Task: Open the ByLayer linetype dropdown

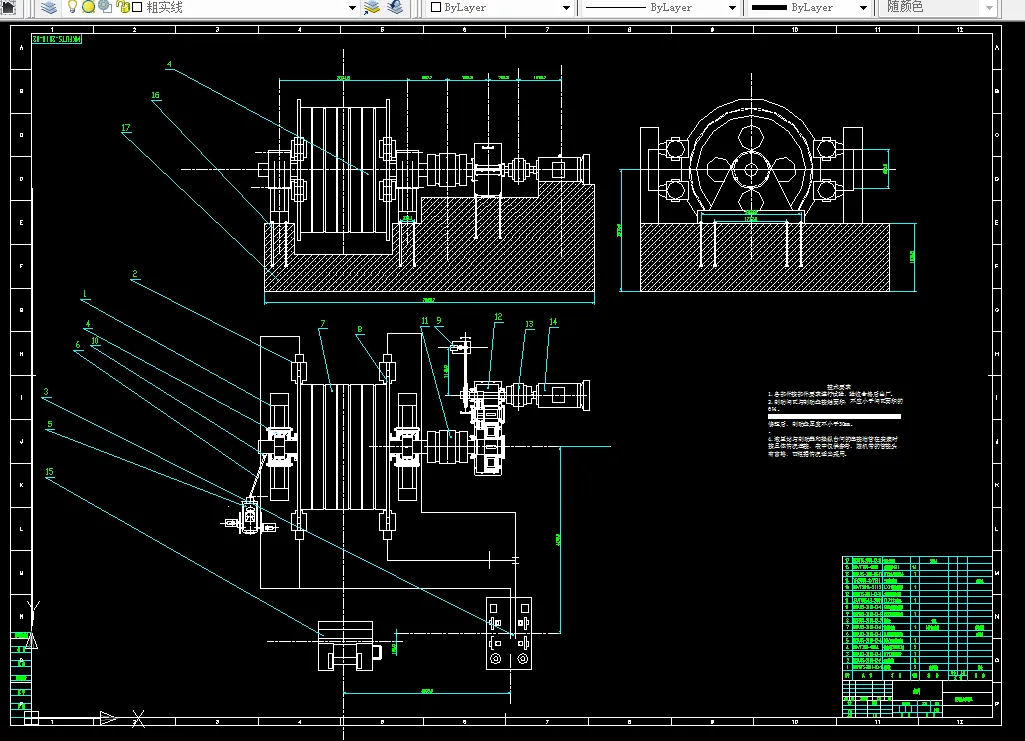Action: [732, 8]
